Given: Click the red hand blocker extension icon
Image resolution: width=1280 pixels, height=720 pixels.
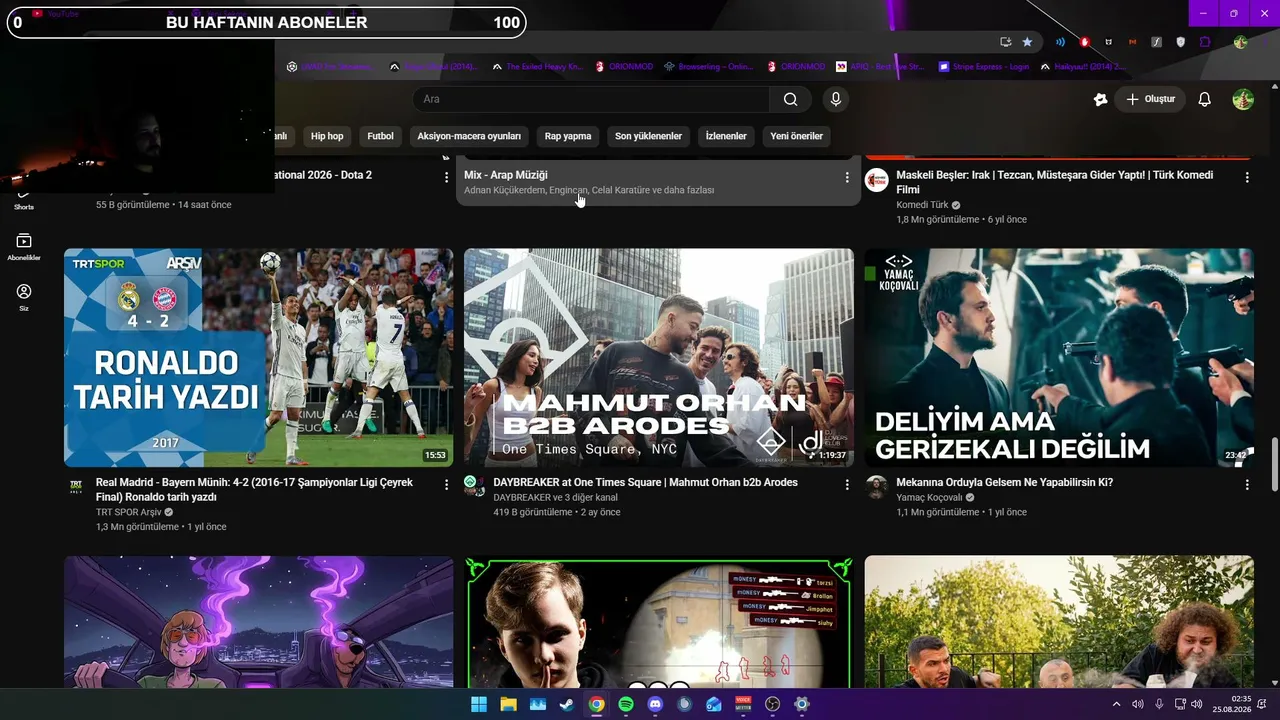Looking at the screenshot, I should pyautogui.click(x=1085, y=42).
